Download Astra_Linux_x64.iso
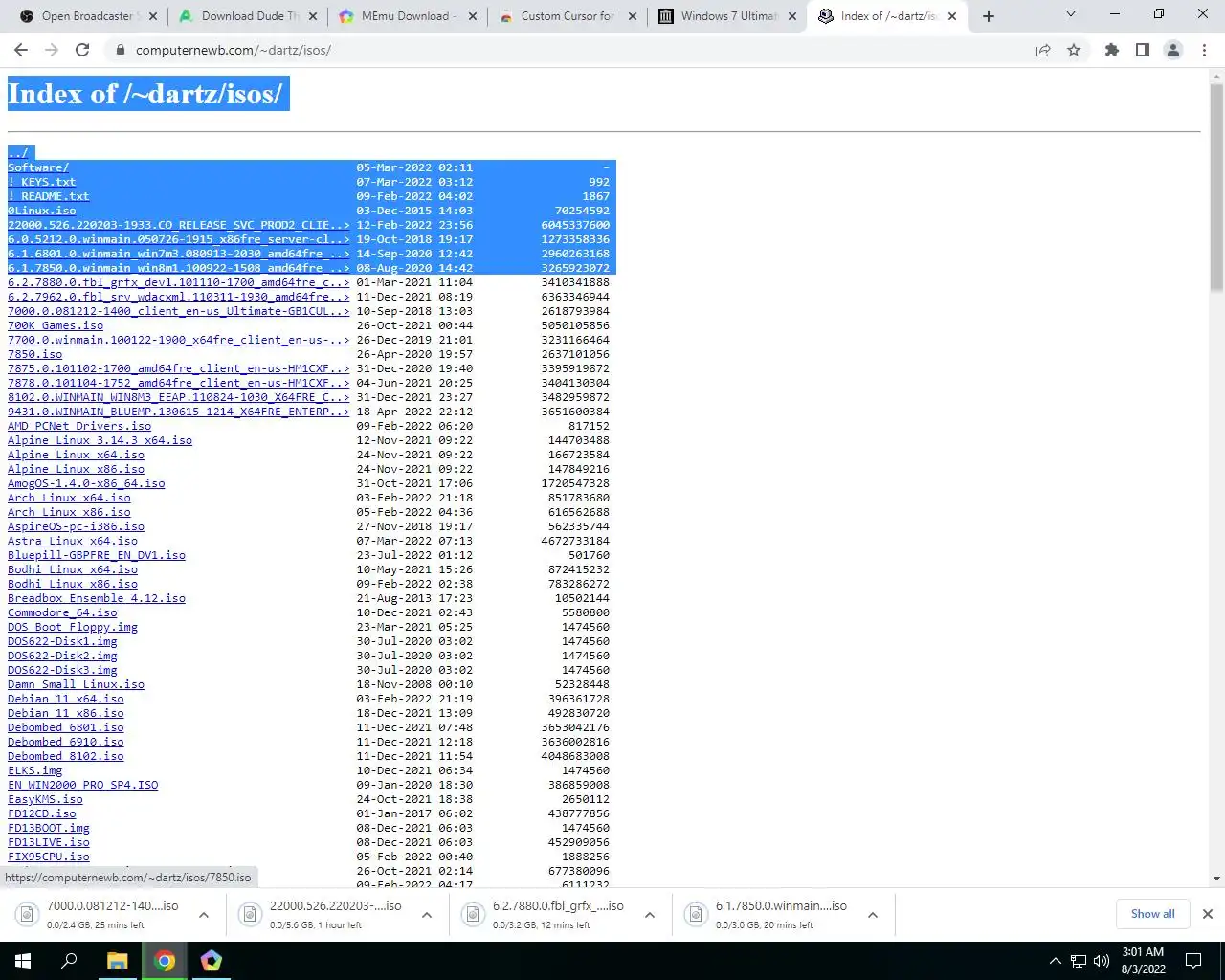1225x980 pixels. coord(73,541)
